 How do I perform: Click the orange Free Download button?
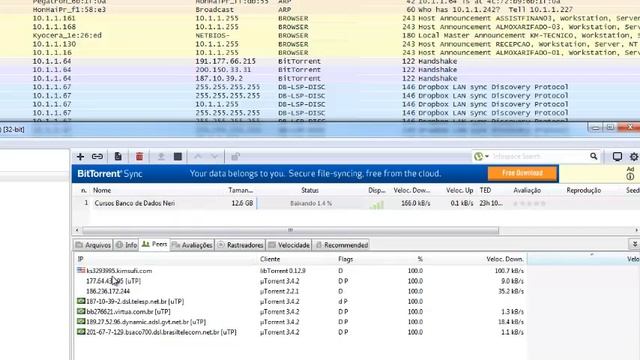tap(522, 173)
